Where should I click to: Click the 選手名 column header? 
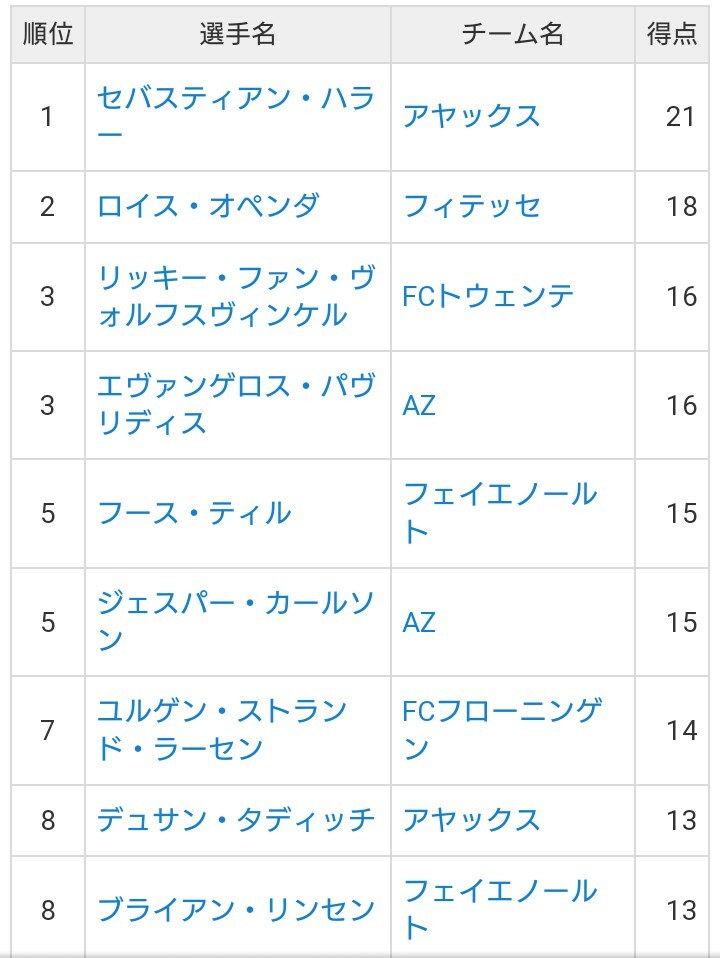[237, 34]
